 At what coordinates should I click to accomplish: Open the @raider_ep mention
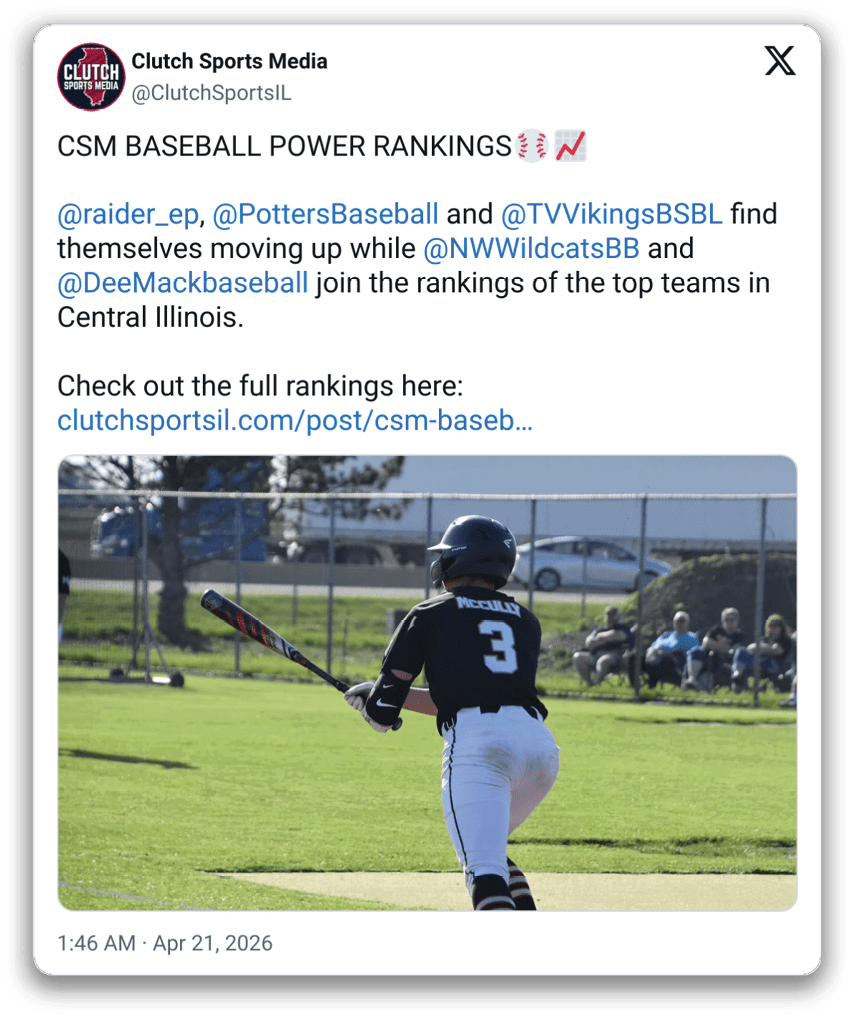coord(128,214)
